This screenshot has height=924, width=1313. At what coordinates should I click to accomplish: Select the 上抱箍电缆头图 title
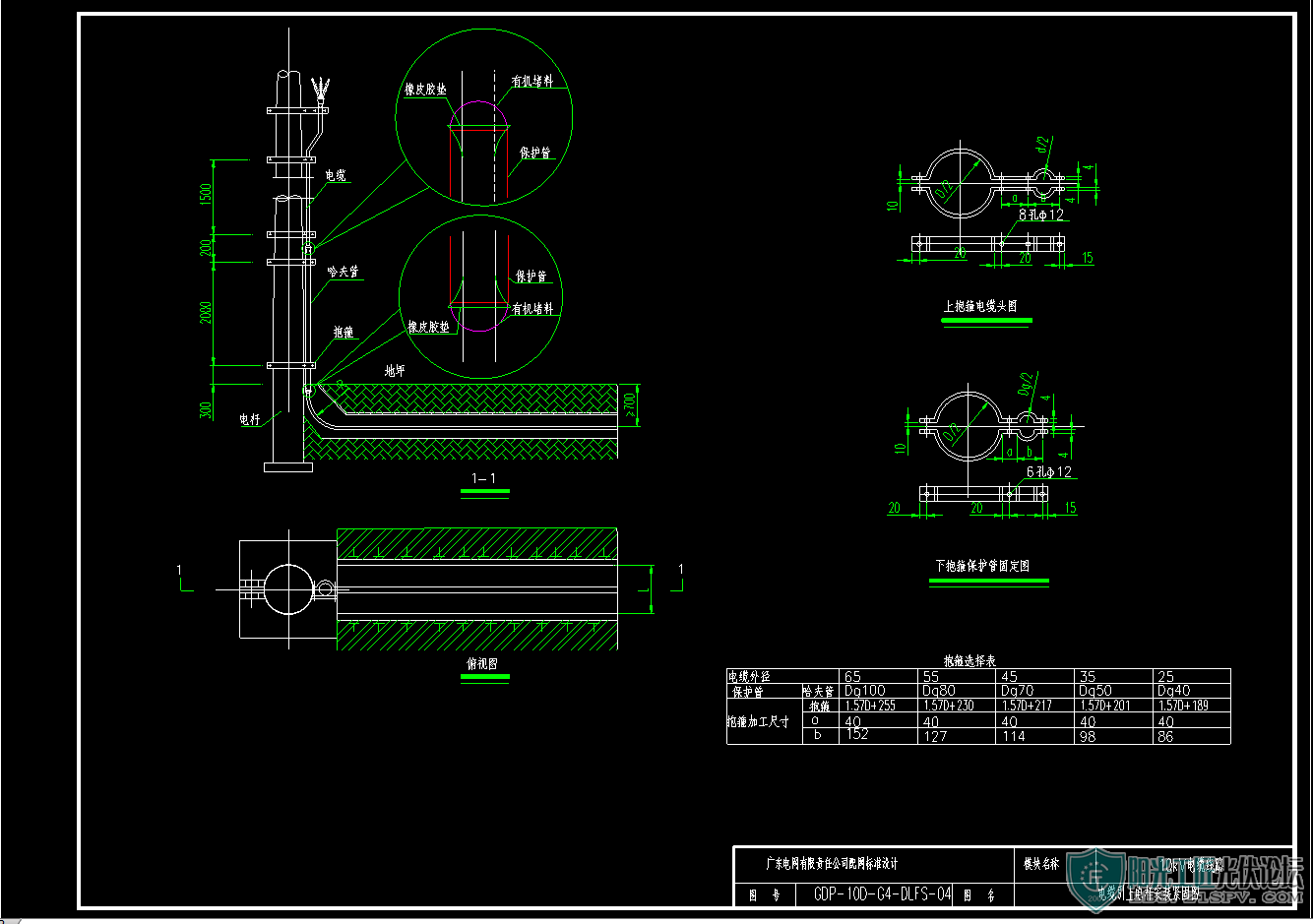980,306
